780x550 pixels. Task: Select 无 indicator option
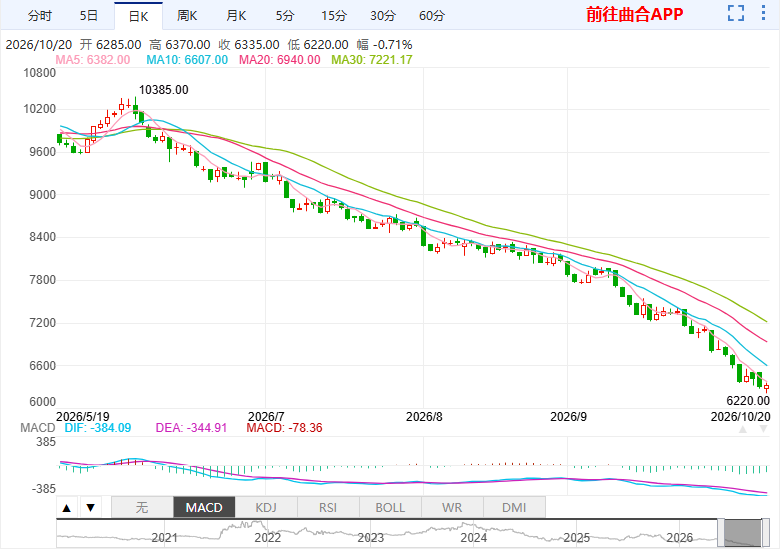(x=142, y=508)
